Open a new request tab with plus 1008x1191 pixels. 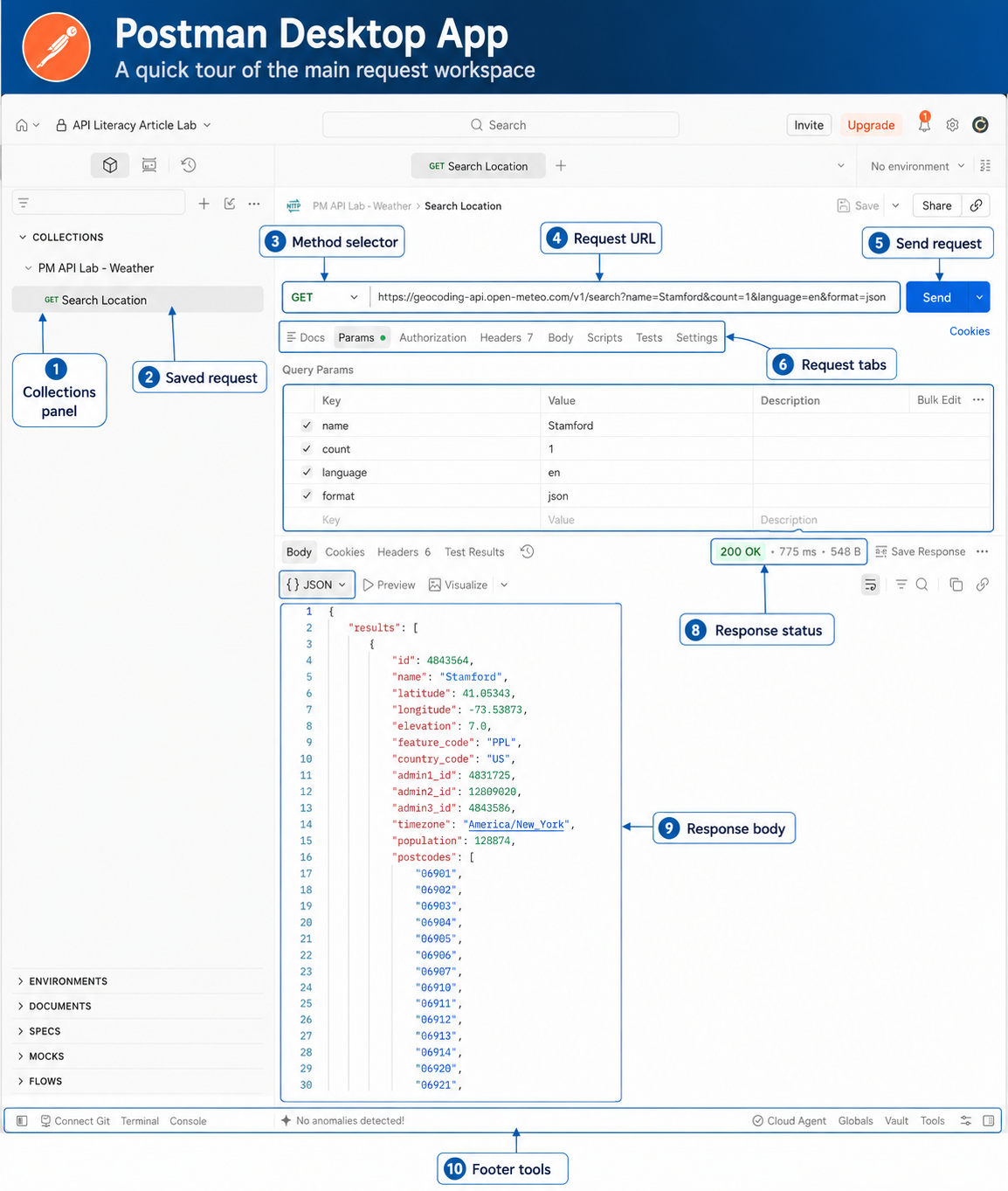tap(561, 165)
